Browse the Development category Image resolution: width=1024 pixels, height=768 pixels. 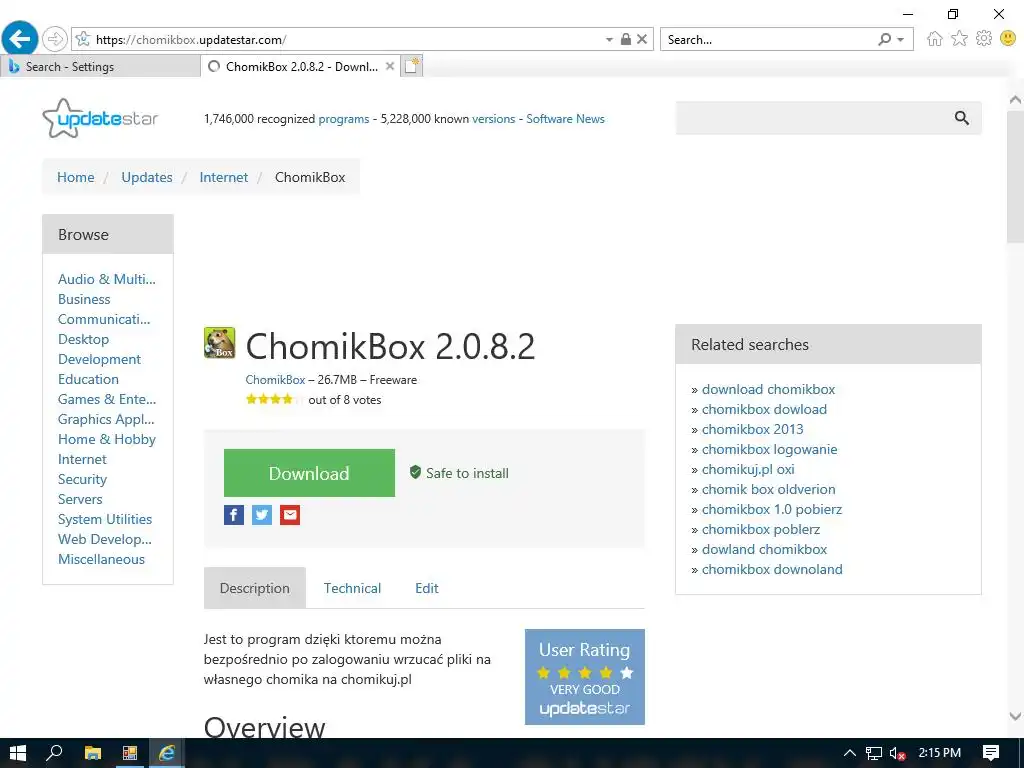pos(99,359)
